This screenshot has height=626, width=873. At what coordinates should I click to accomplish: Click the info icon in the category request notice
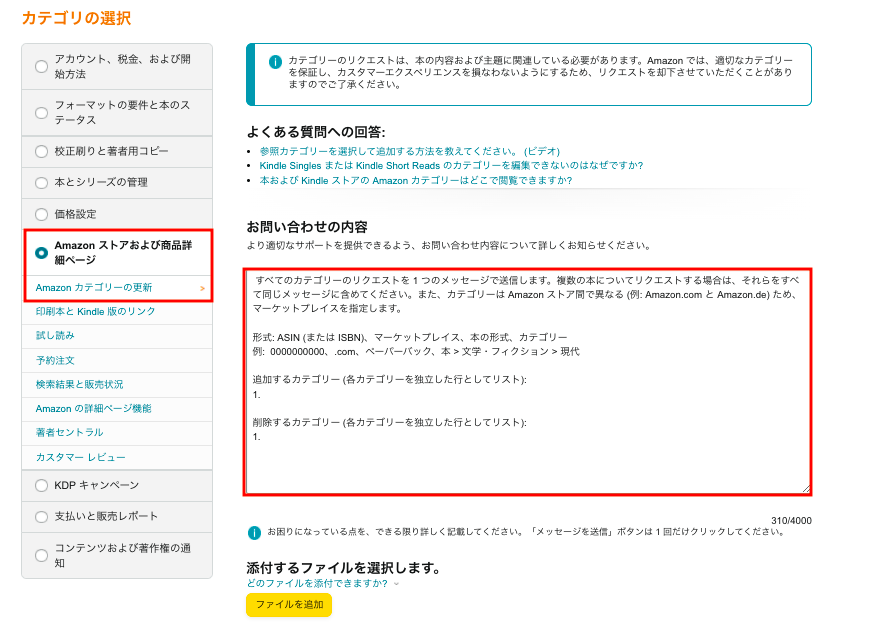click(x=275, y=62)
